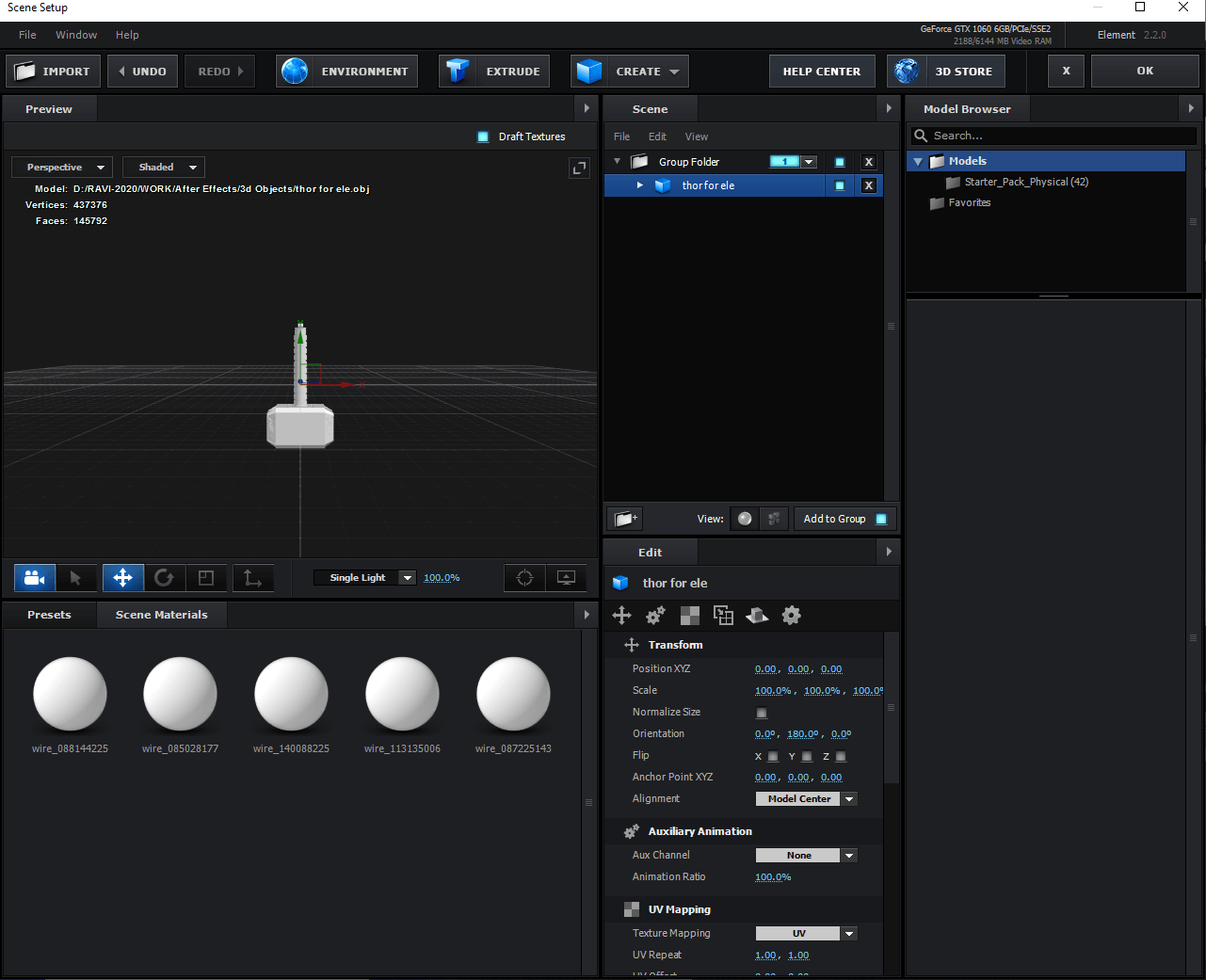Screen dimensions: 1206x980
Task: Switch to the Scene Materials tab
Action: pos(162,615)
